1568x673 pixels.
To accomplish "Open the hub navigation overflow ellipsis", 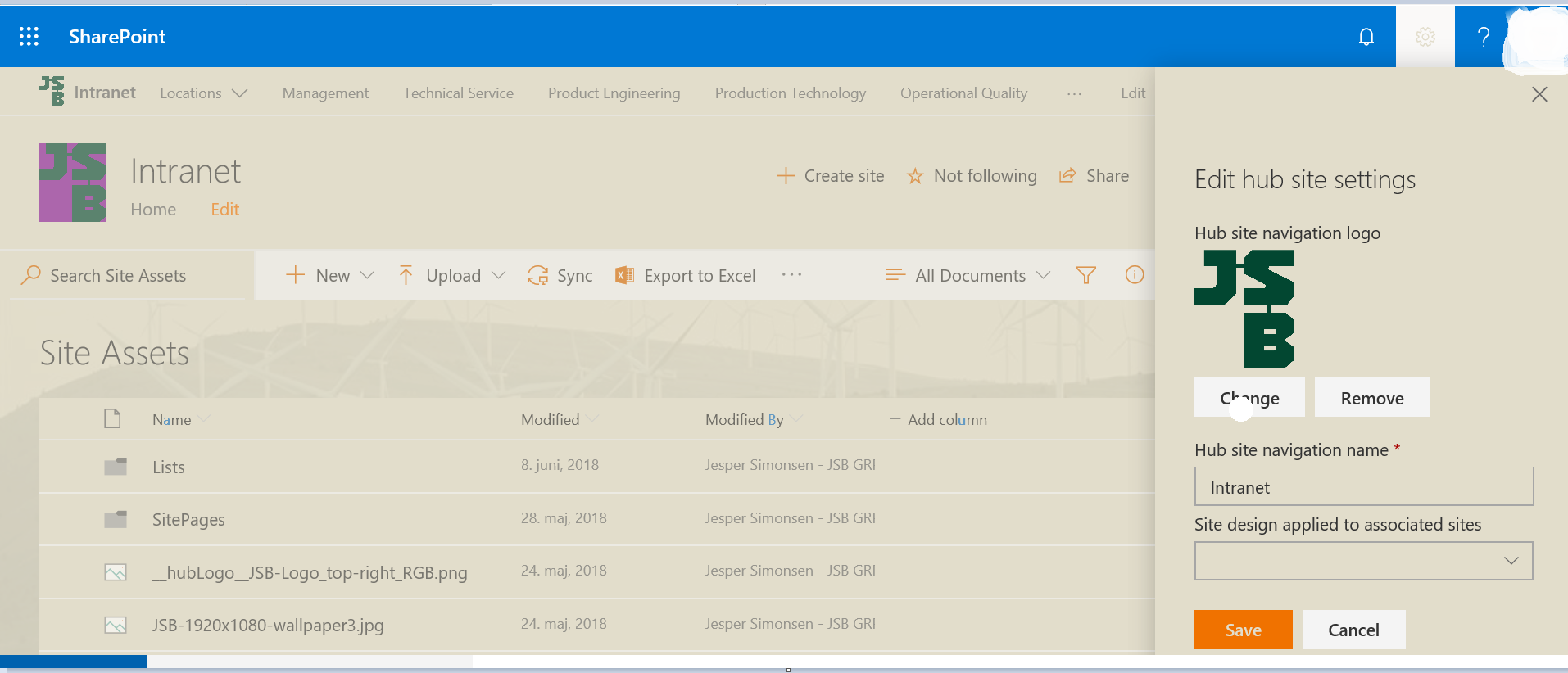I will pyautogui.click(x=1074, y=94).
